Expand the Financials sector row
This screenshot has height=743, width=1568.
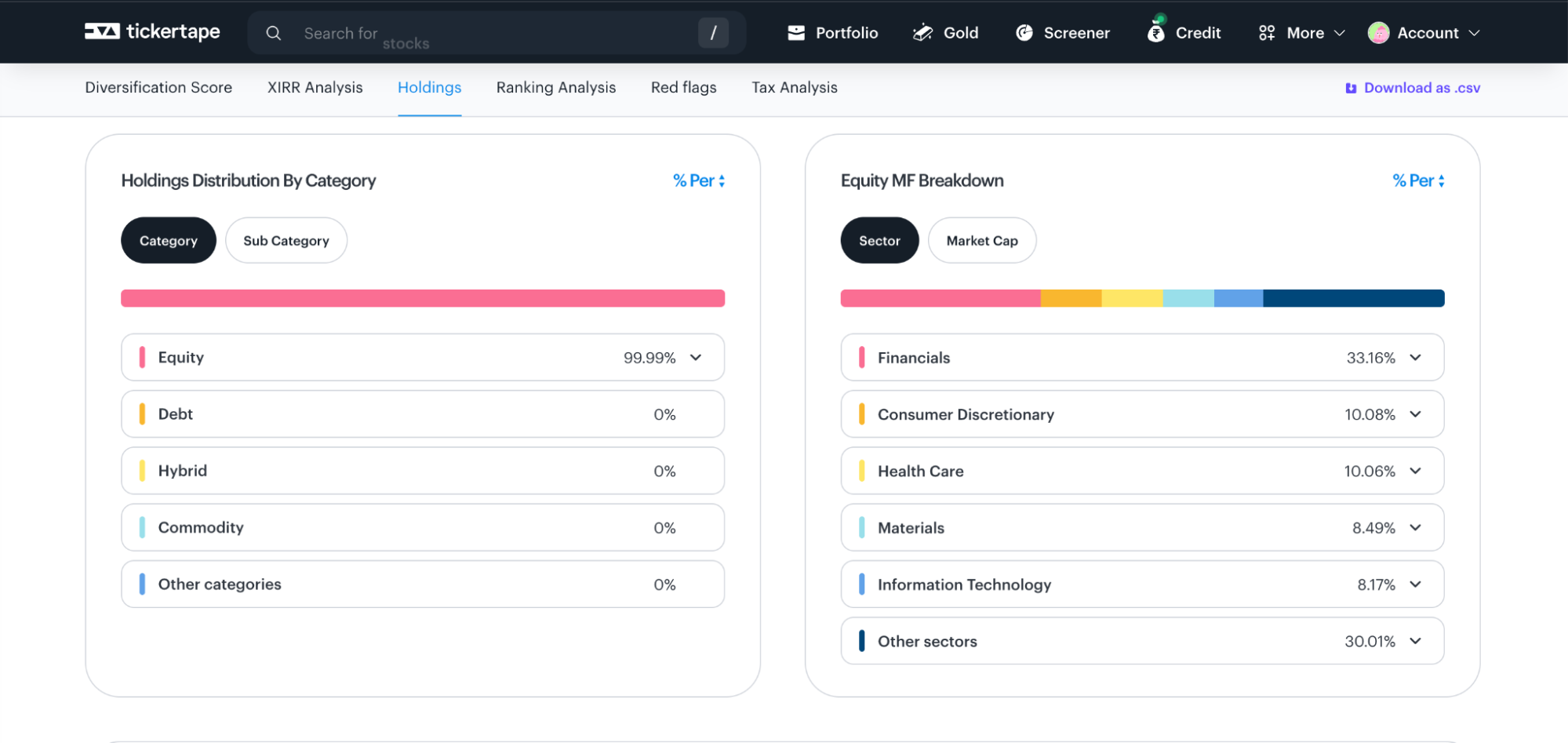(x=1415, y=358)
